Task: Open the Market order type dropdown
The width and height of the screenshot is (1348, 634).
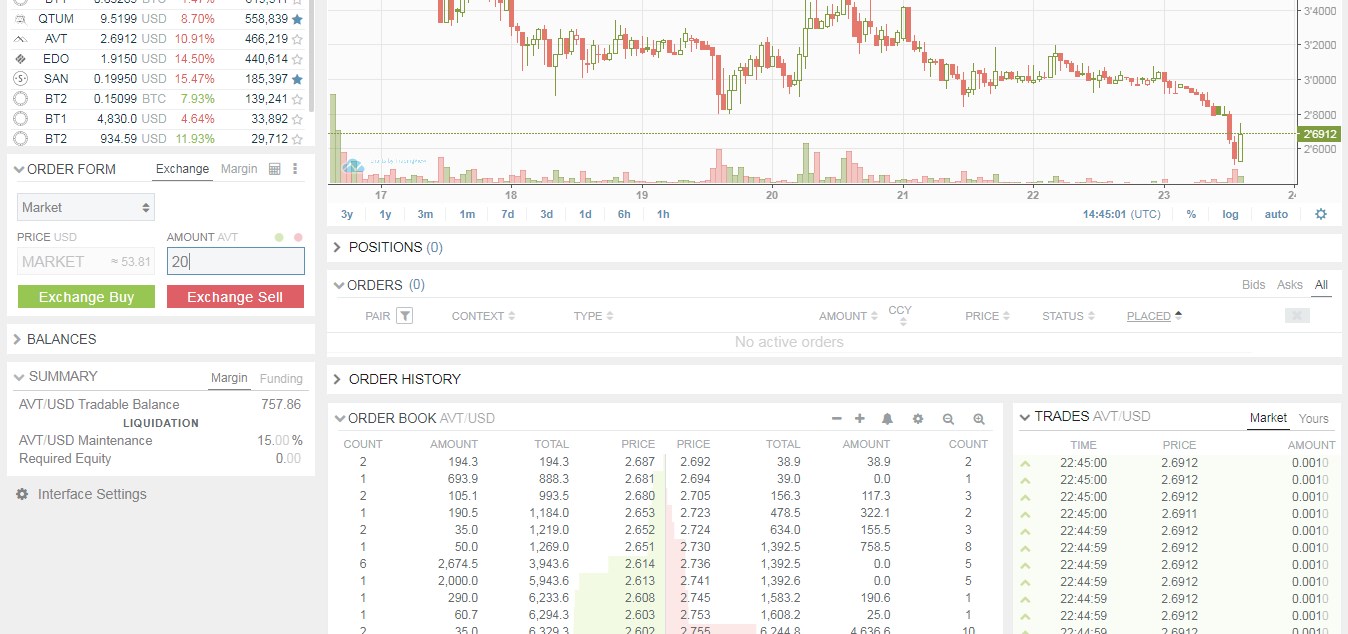Action: click(85, 207)
